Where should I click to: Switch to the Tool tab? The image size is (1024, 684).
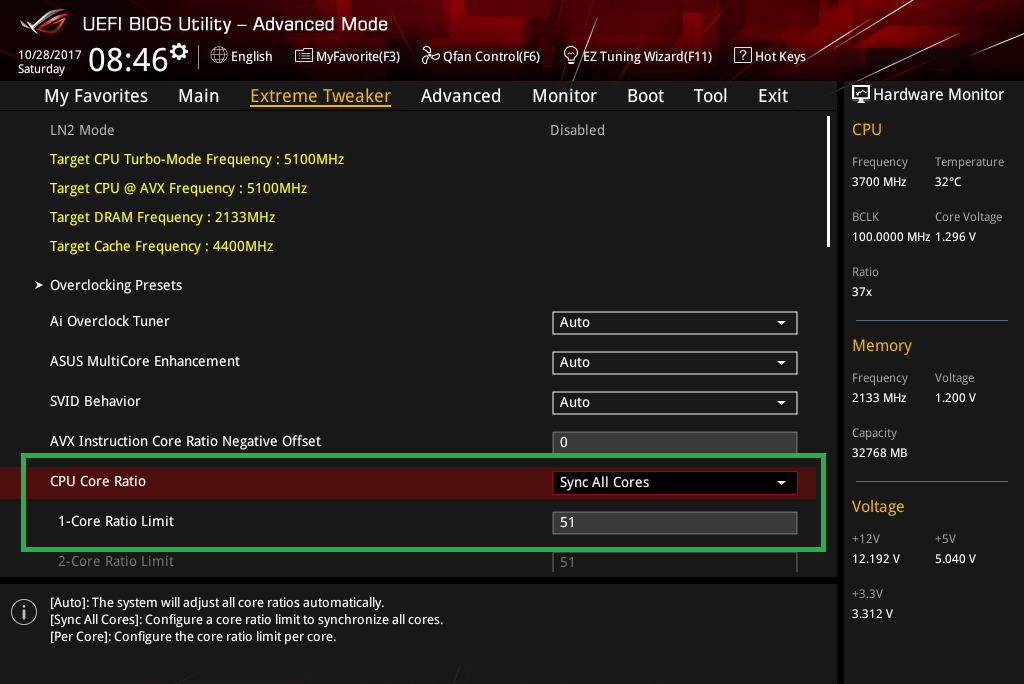coord(711,96)
